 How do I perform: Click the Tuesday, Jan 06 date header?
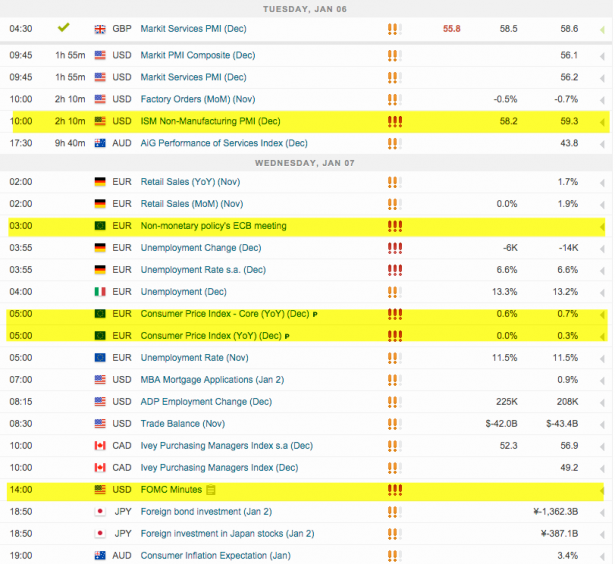[305, 9]
